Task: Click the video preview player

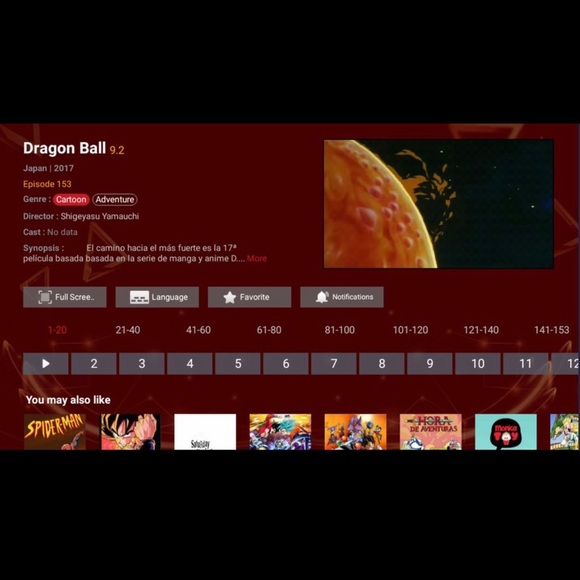Action: point(439,204)
